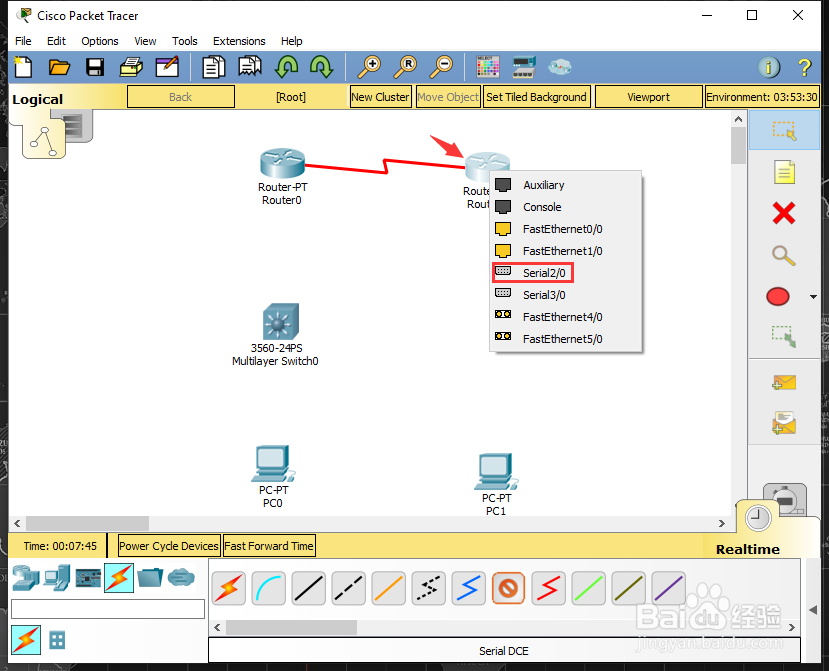Select Auxiliary port from popup menu
Image resolution: width=829 pixels, height=671 pixels.
[x=566, y=185]
